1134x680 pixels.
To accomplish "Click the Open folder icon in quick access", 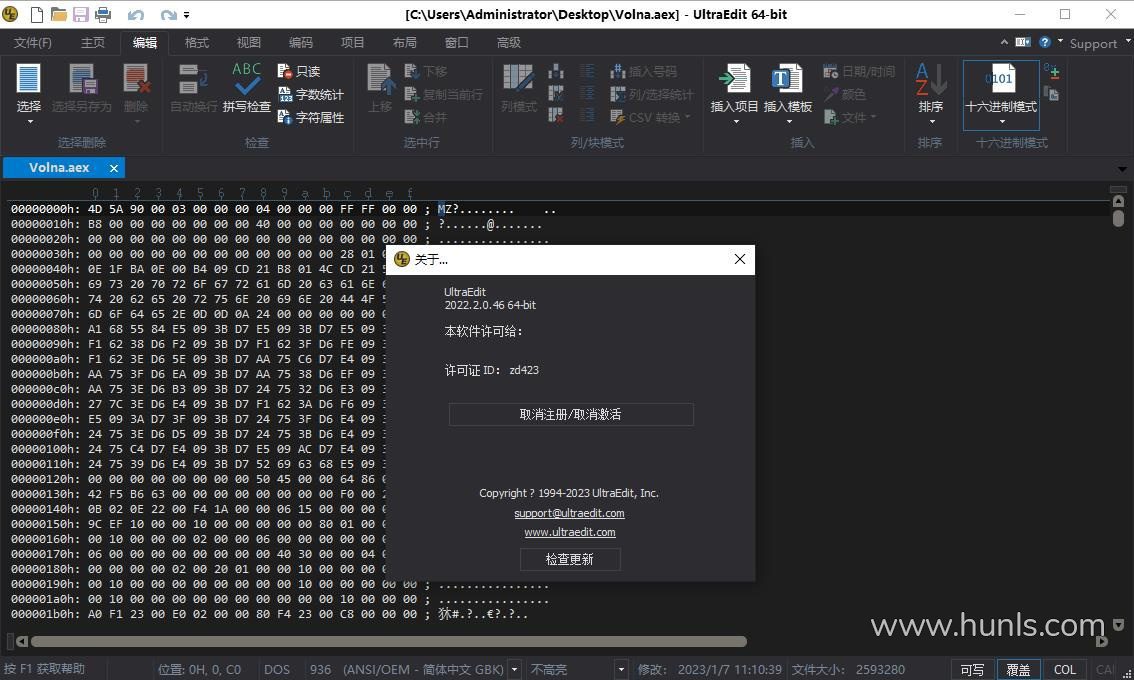I will pyautogui.click(x=59, y=14).
